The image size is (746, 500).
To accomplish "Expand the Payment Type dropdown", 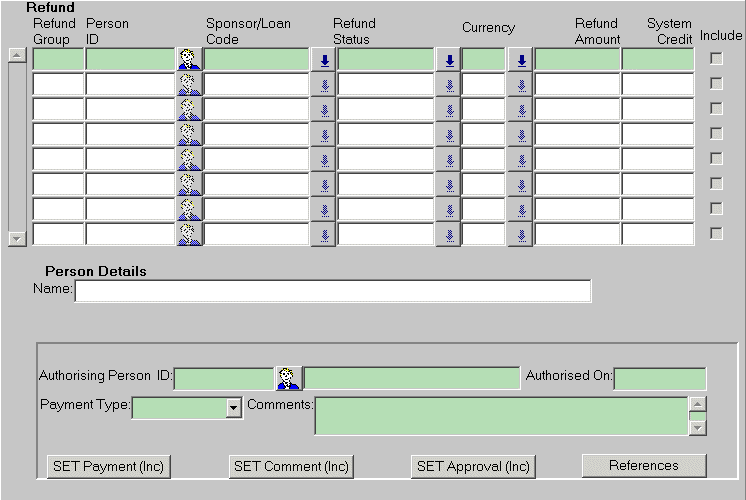I will tap(234, 408).
